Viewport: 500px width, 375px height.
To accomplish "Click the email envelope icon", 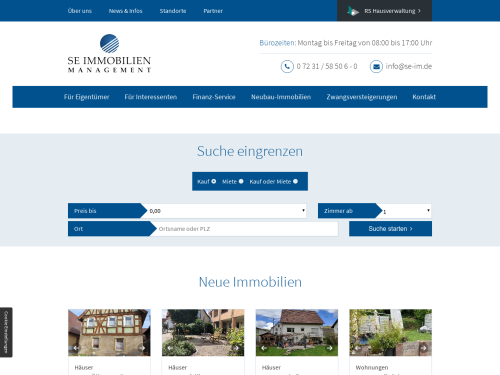I will [376, 67].
